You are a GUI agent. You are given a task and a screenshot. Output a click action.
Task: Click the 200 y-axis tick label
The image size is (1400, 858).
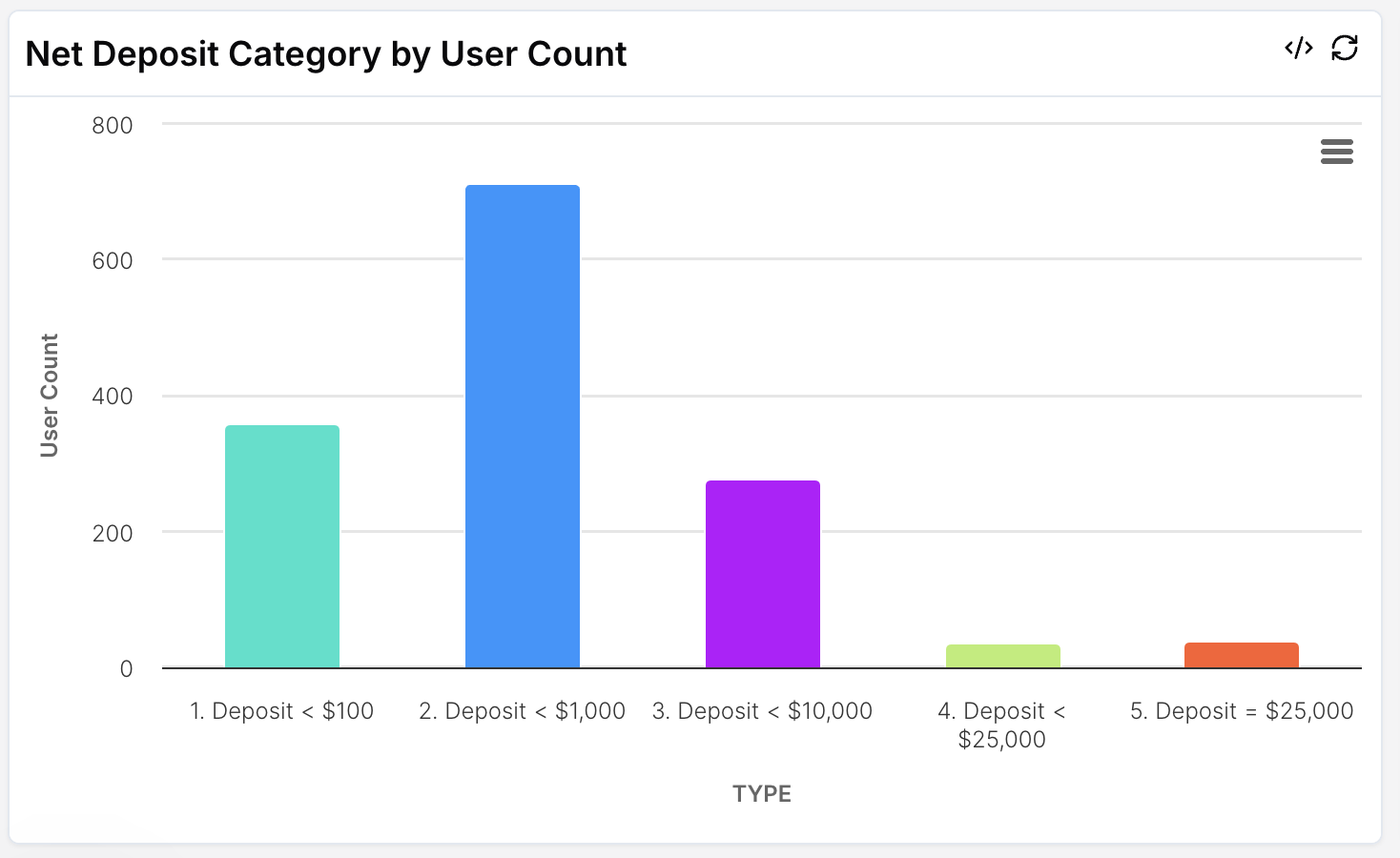[x=113, y=533]
